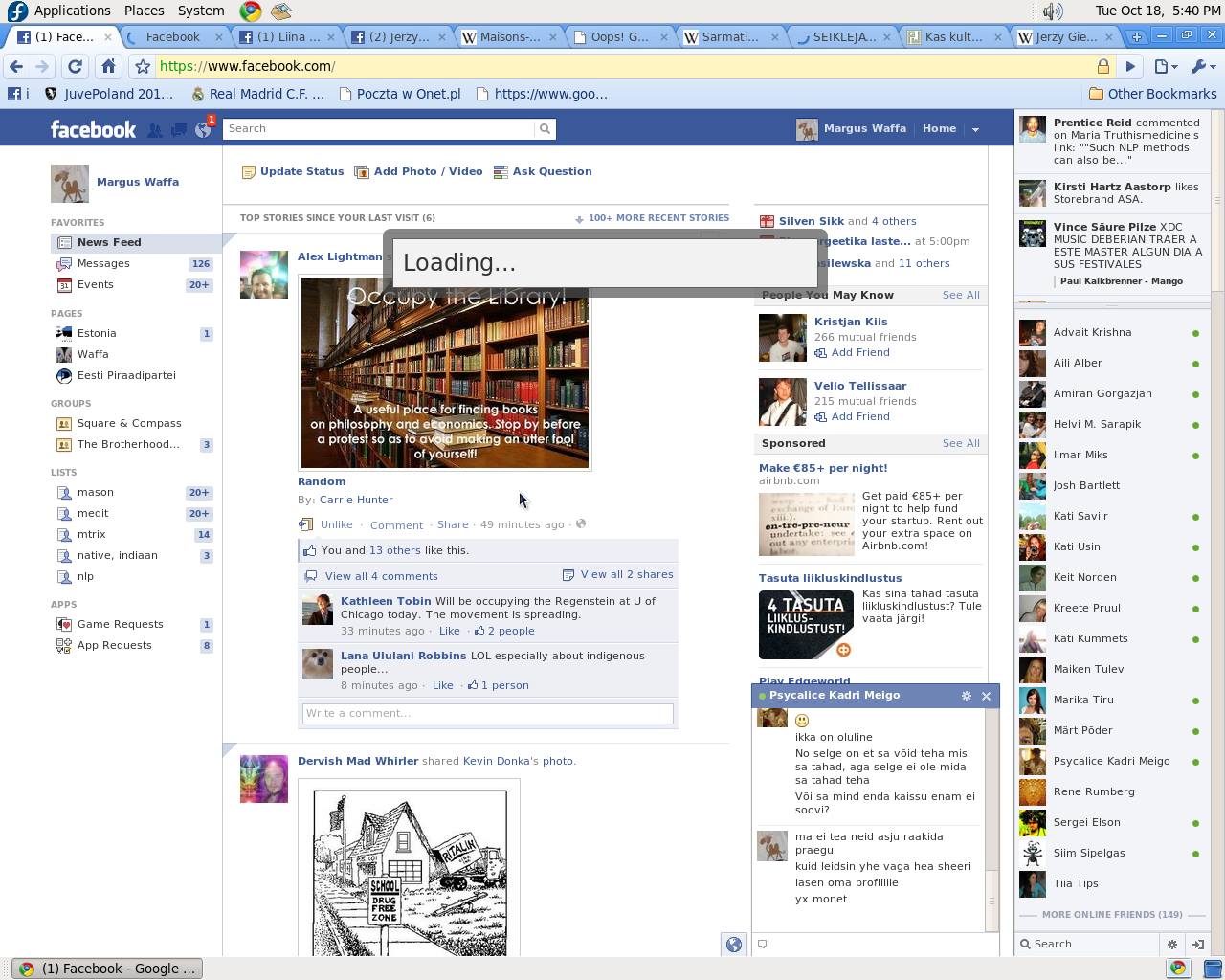Click the browser back arrow
Viewport: 1225px width, 980px height.
(15, 66)
